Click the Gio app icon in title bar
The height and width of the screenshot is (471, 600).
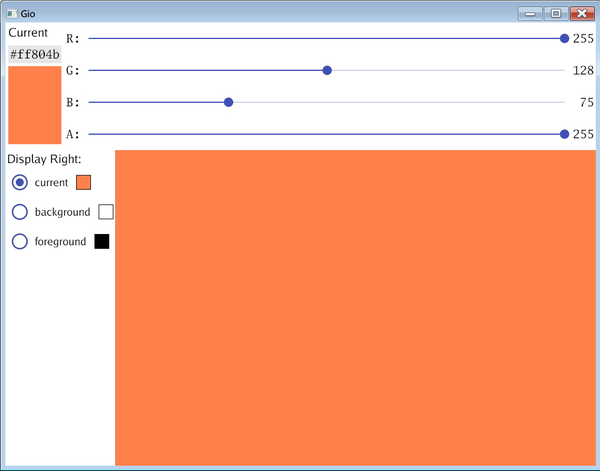click(x=12, y=13)
